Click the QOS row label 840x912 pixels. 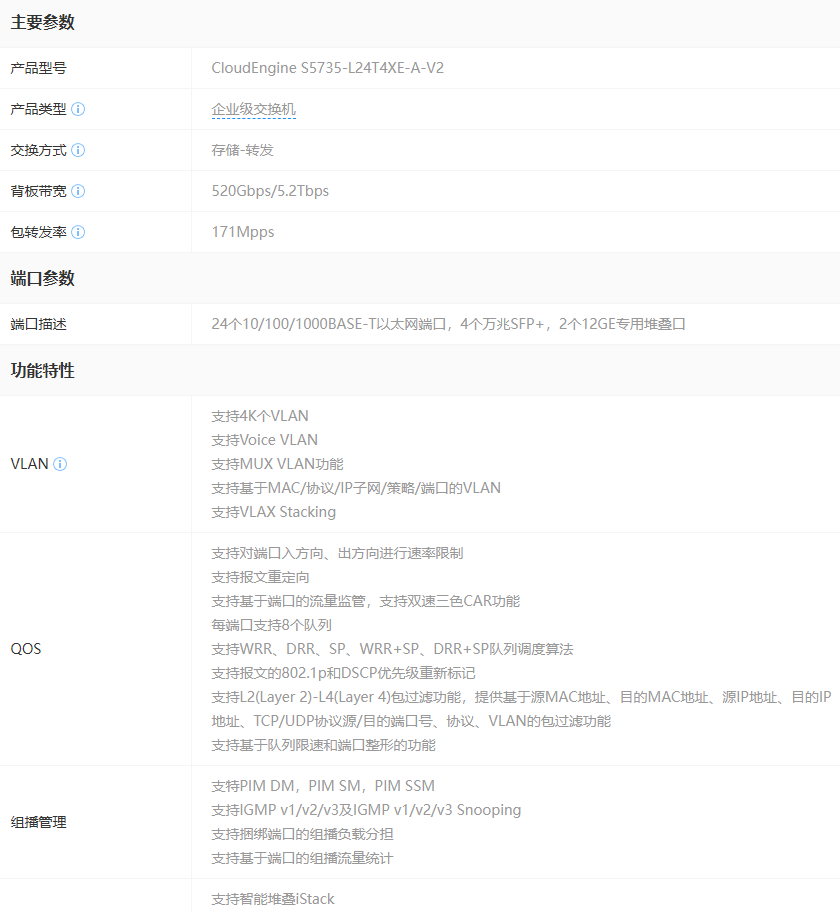(x=26, y=649)
